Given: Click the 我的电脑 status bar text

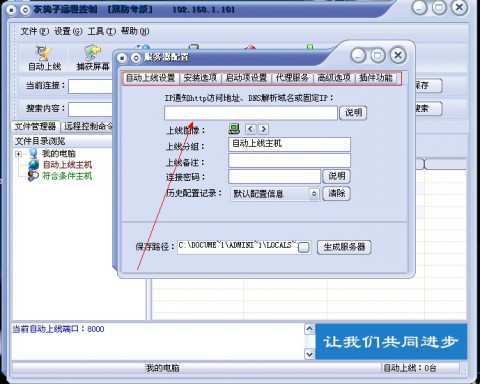Looking at the screenshot, I should click(x=163, y=368).
